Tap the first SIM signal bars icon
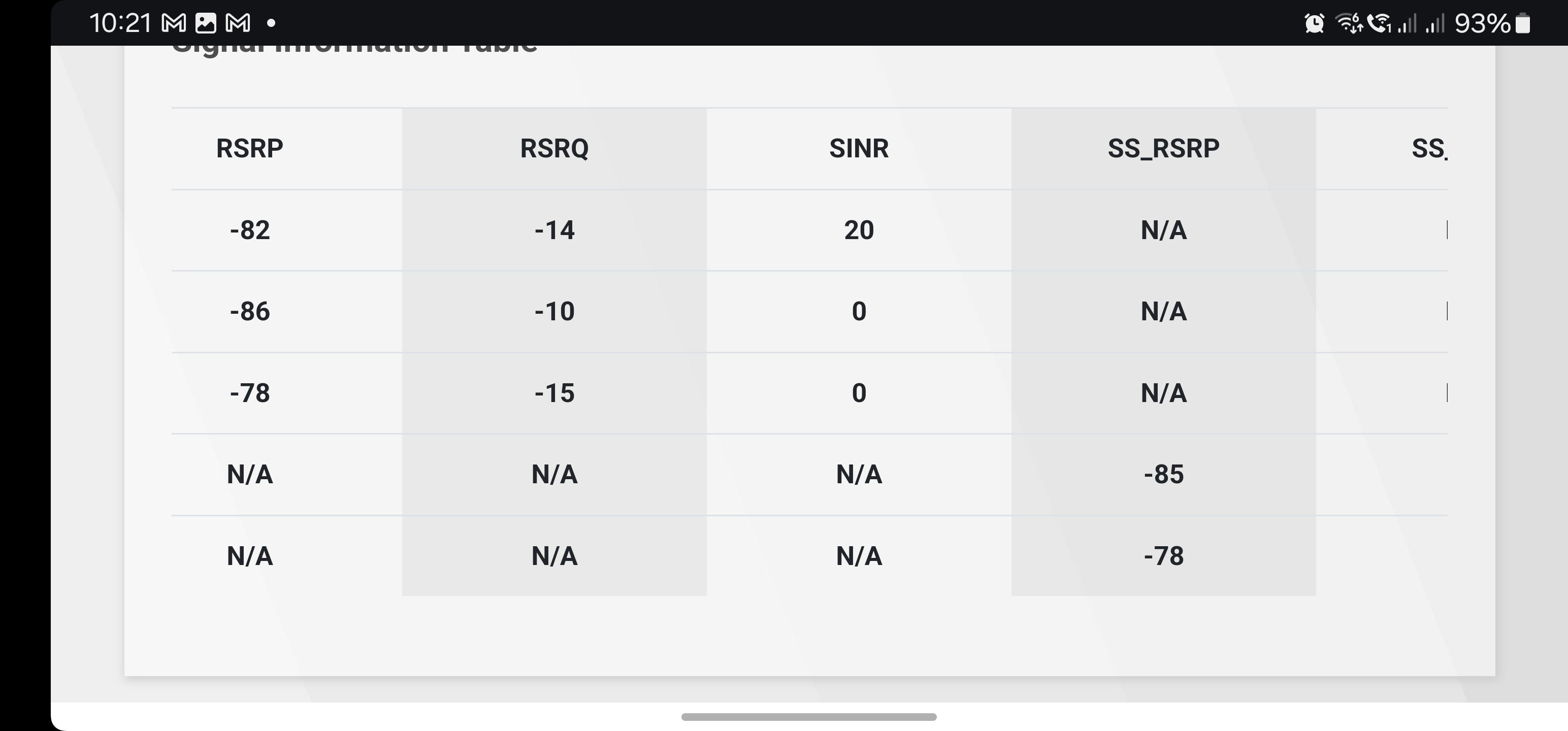 (1407, 23)
